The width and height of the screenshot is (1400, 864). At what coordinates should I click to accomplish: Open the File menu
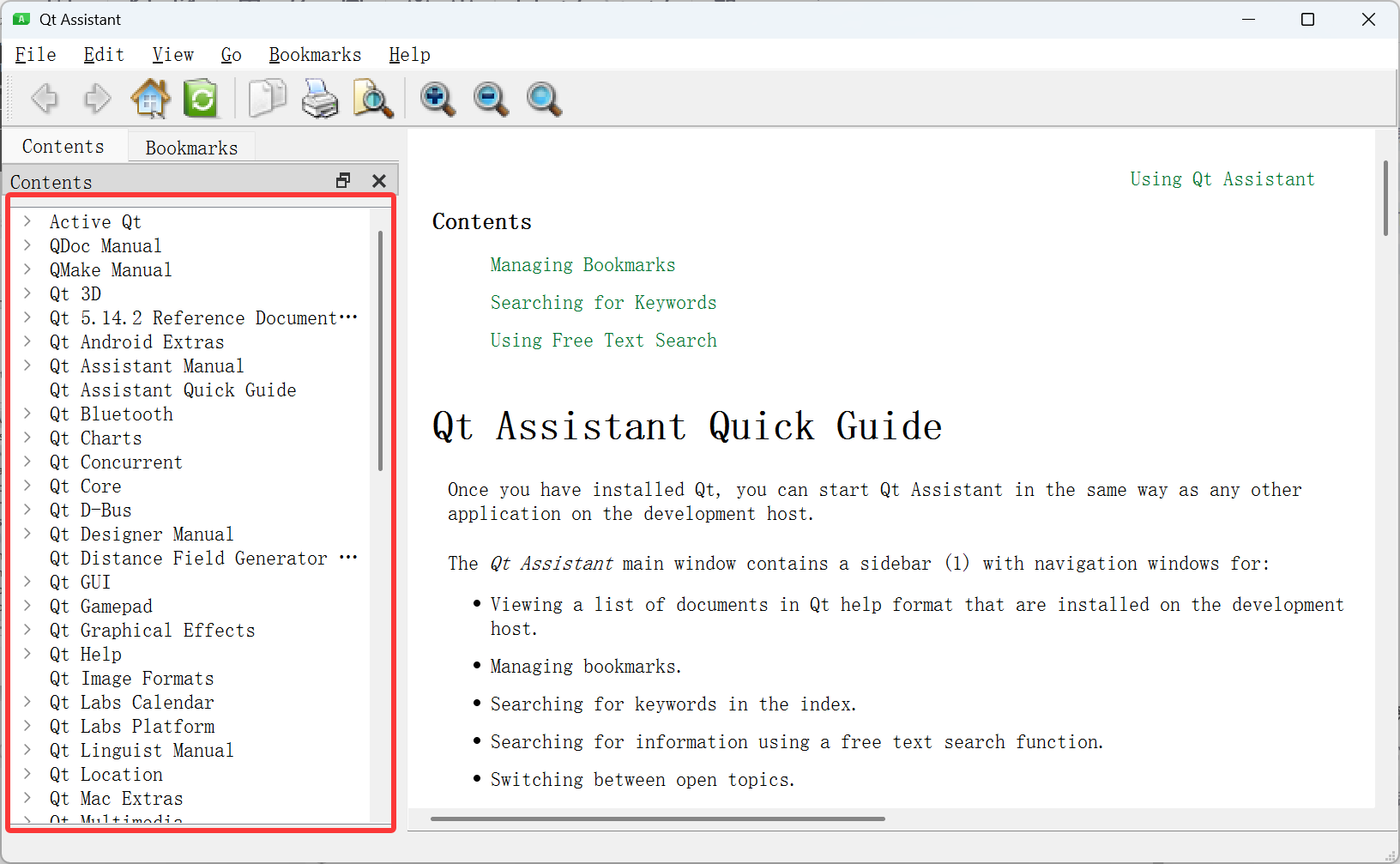(x=35, y=55)
